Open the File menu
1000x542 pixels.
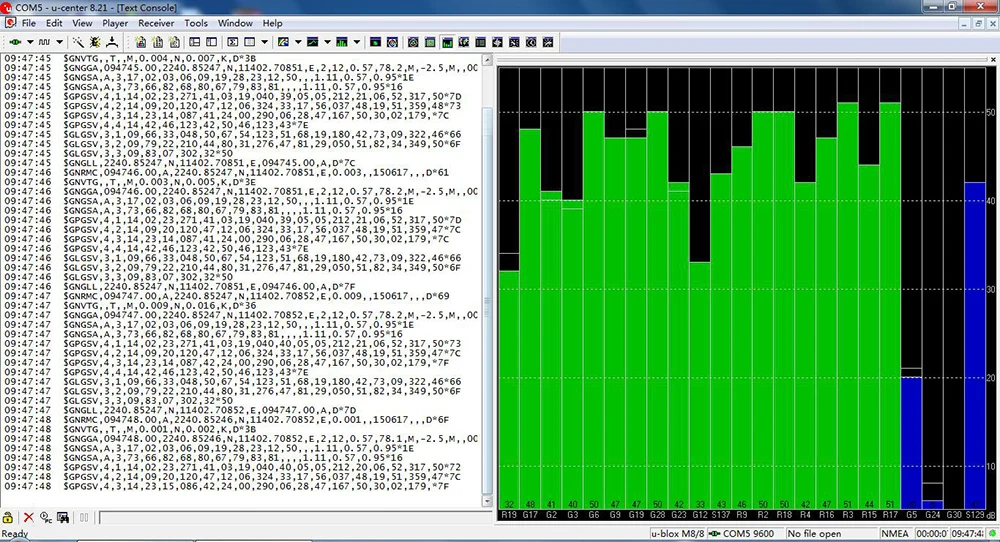29,23
